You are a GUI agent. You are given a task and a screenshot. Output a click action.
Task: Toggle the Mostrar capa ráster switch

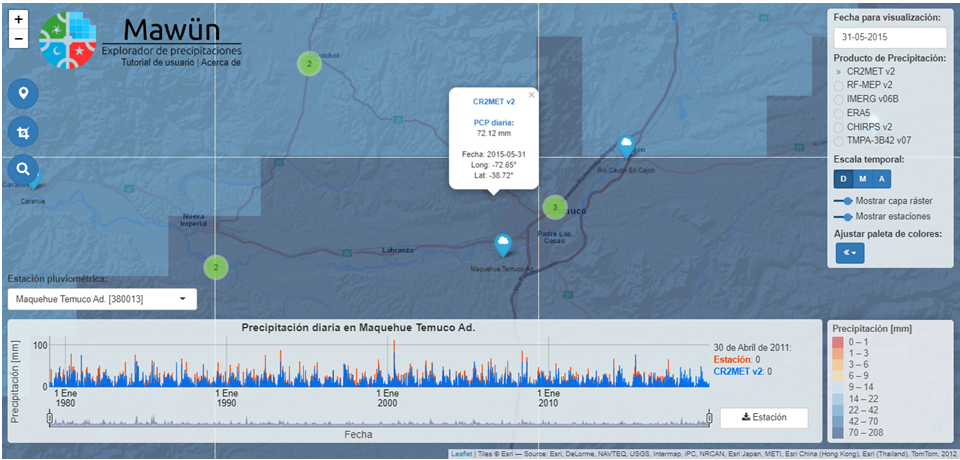click(845, 201)
